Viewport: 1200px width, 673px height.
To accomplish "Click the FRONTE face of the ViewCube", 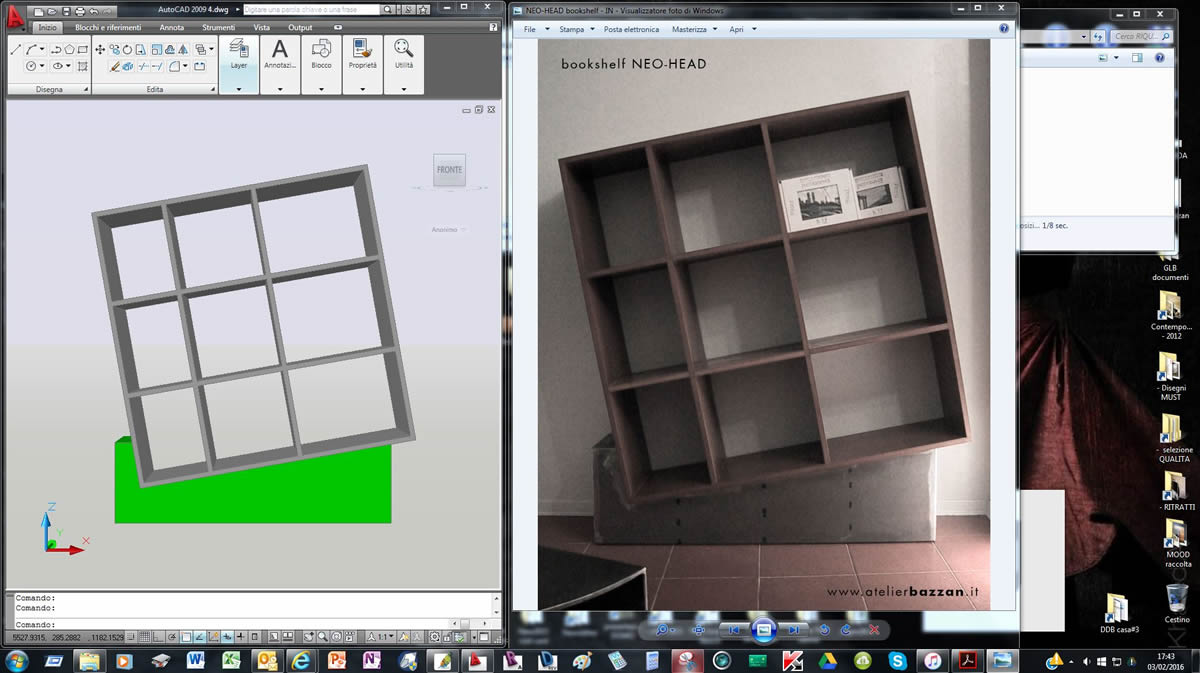I will [449, 170].
